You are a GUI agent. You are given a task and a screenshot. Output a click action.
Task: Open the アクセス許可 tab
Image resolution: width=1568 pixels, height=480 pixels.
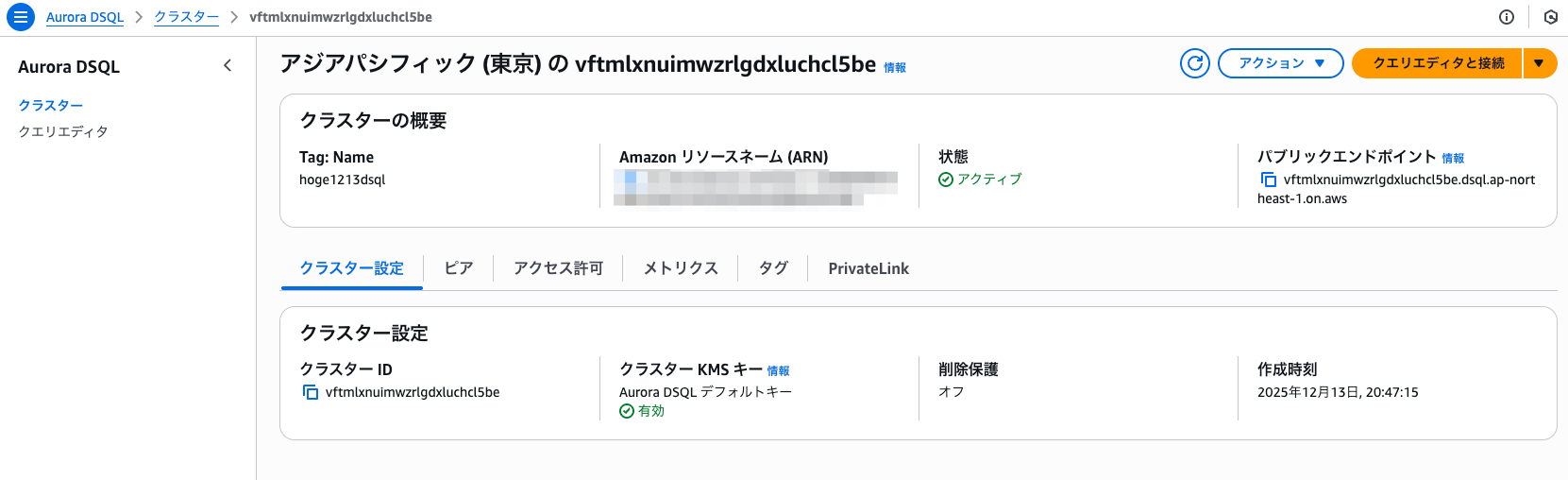click(x=558, y=268)
